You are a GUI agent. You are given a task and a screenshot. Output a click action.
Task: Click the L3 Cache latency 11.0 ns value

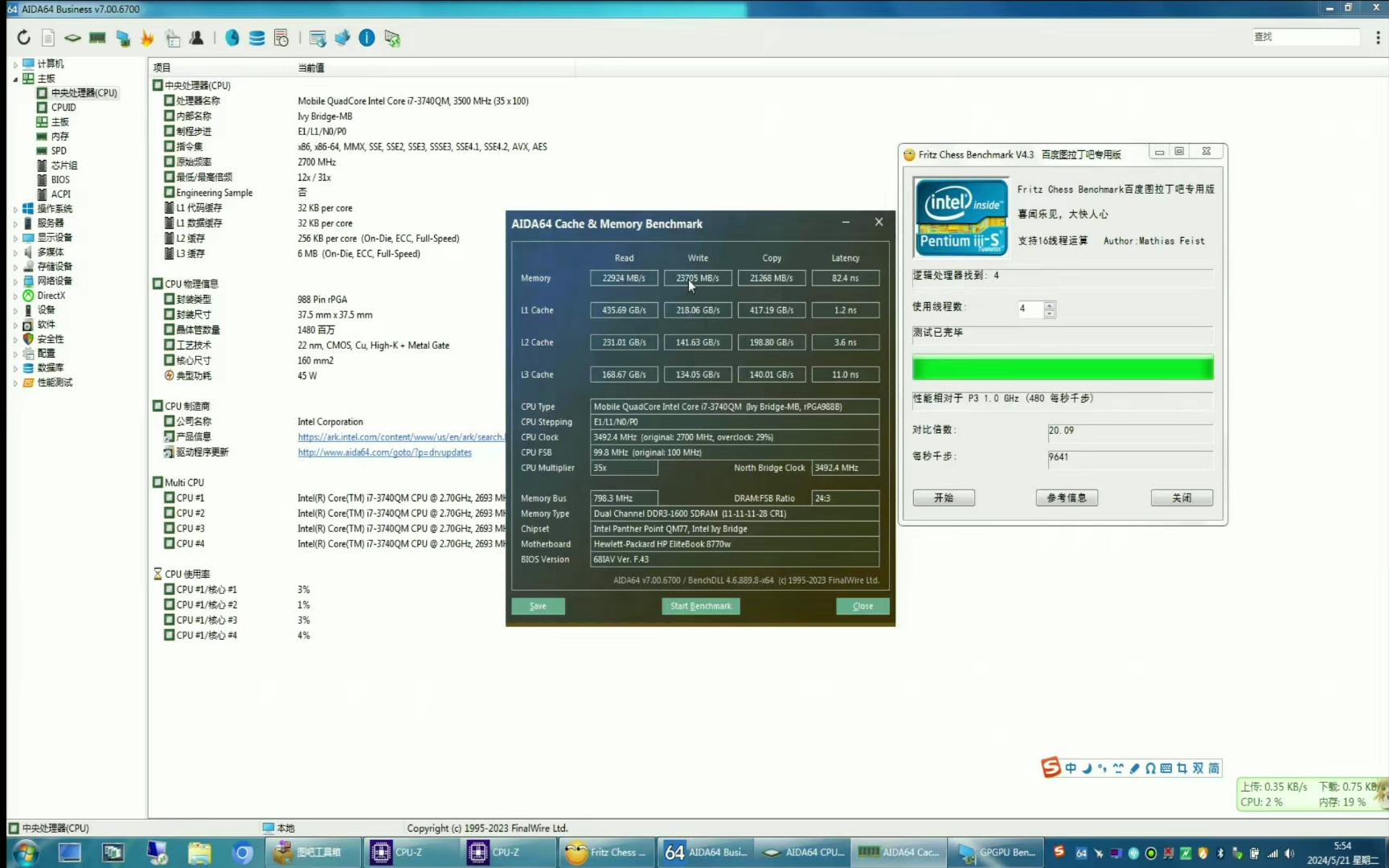(x=845, y=375)
